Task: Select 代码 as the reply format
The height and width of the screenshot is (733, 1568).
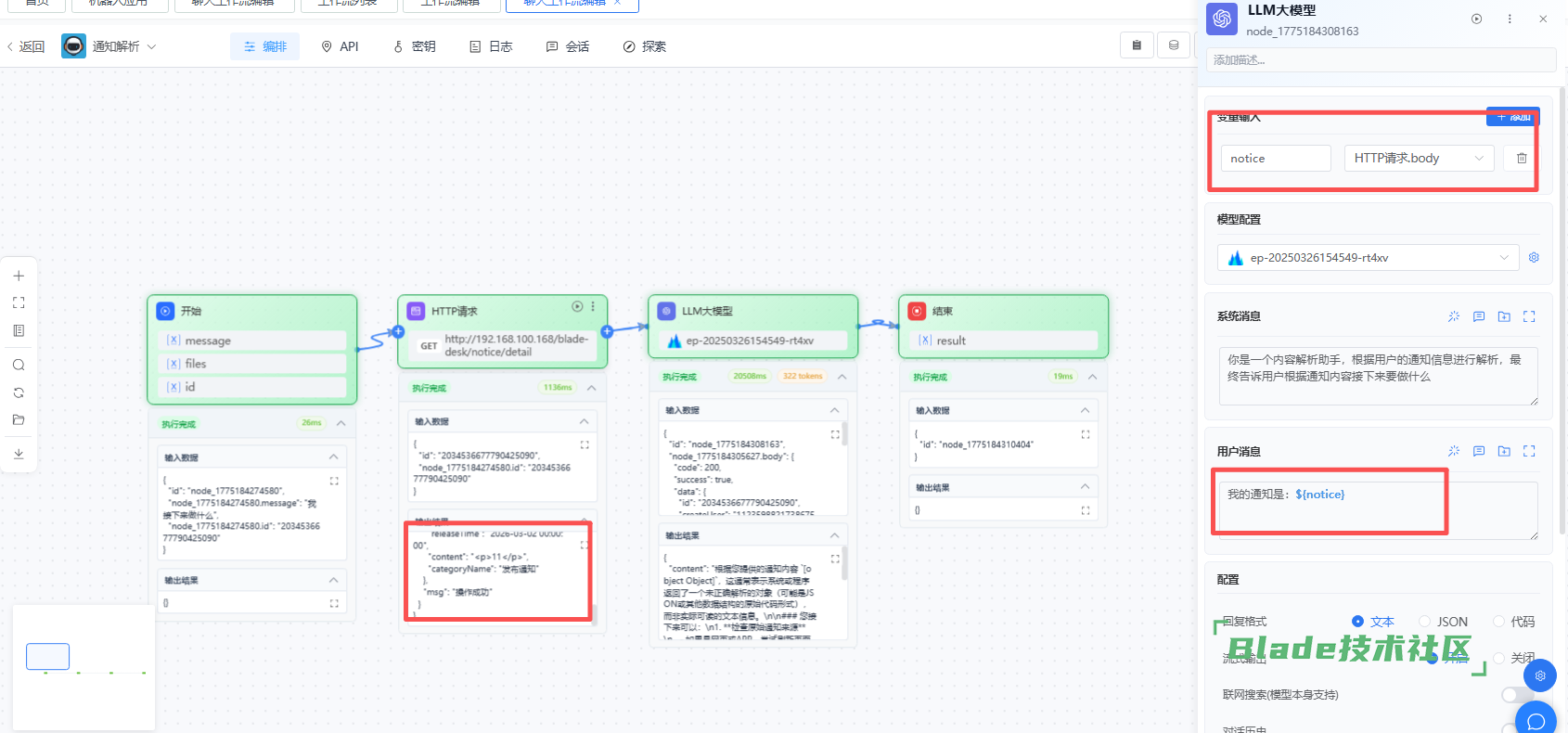Action: [1498, 622]
